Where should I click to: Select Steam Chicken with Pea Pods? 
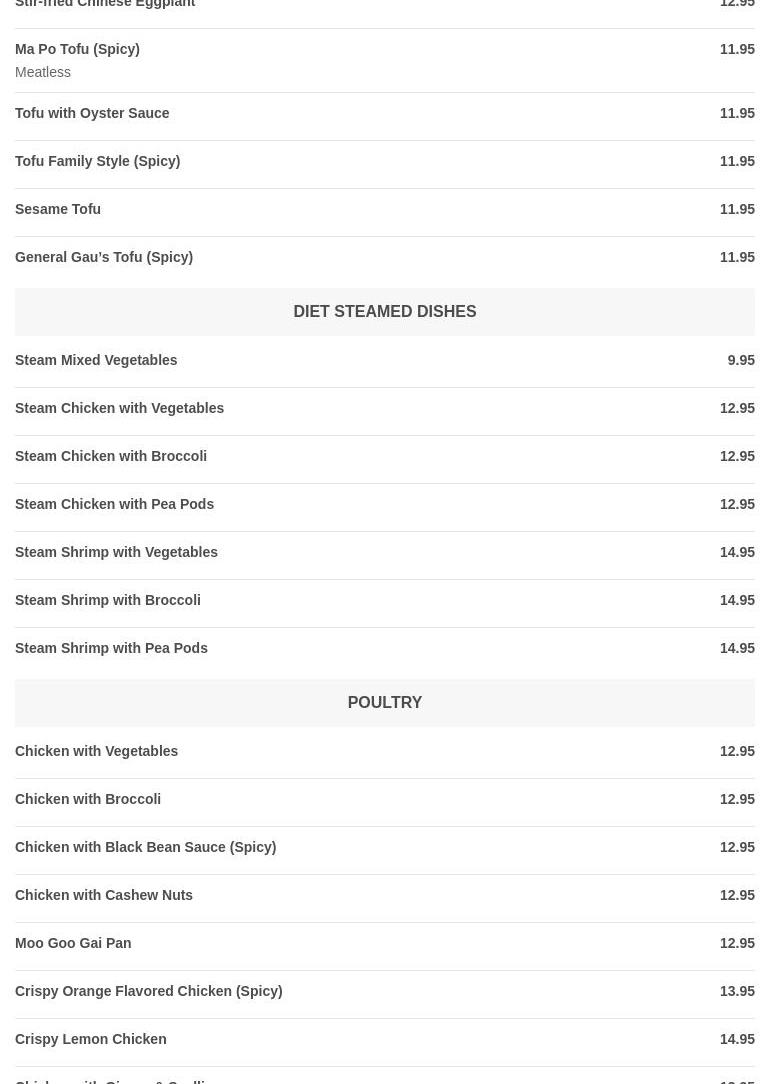point(114,504)
